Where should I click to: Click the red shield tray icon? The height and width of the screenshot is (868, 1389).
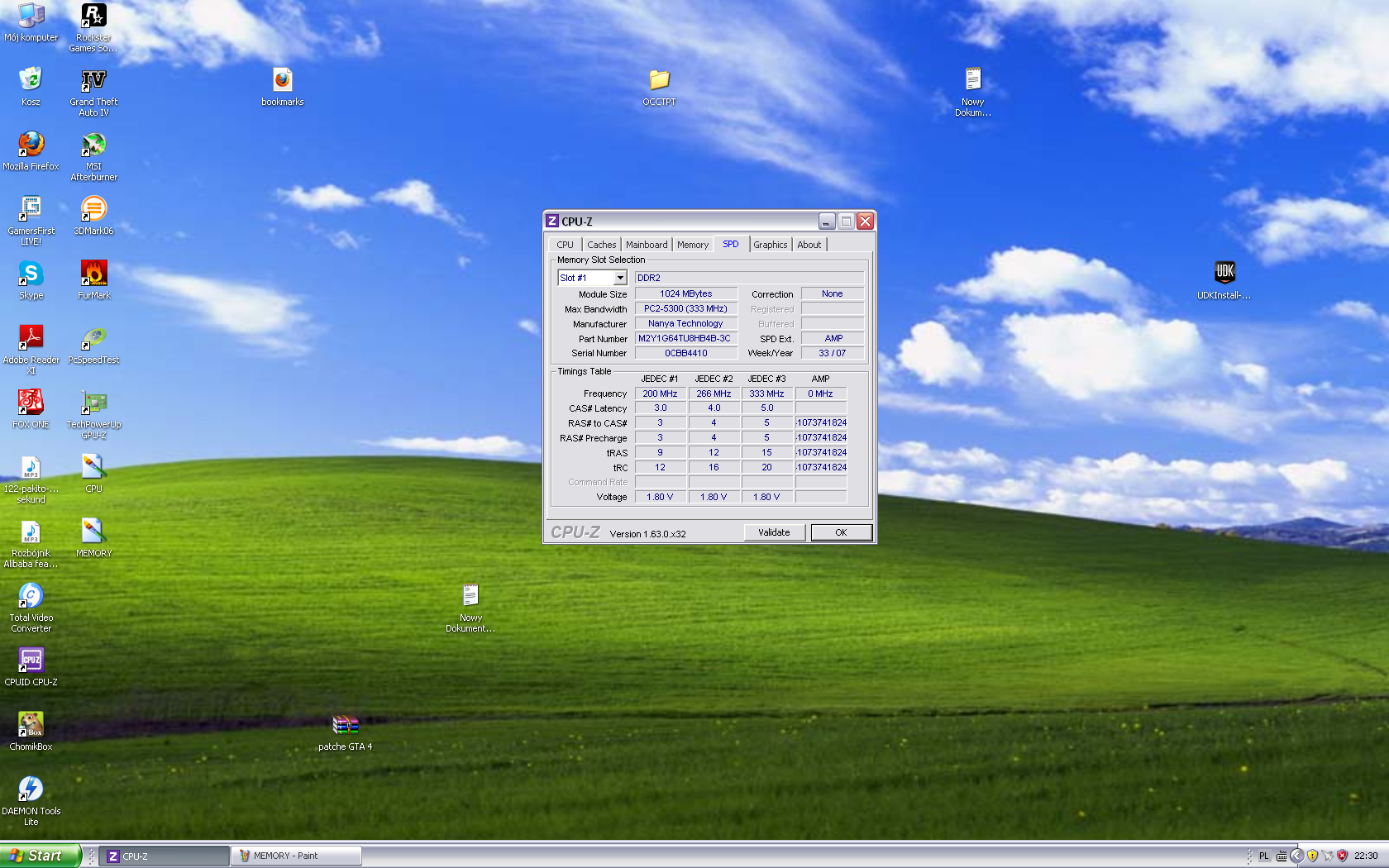point(1342,856)
